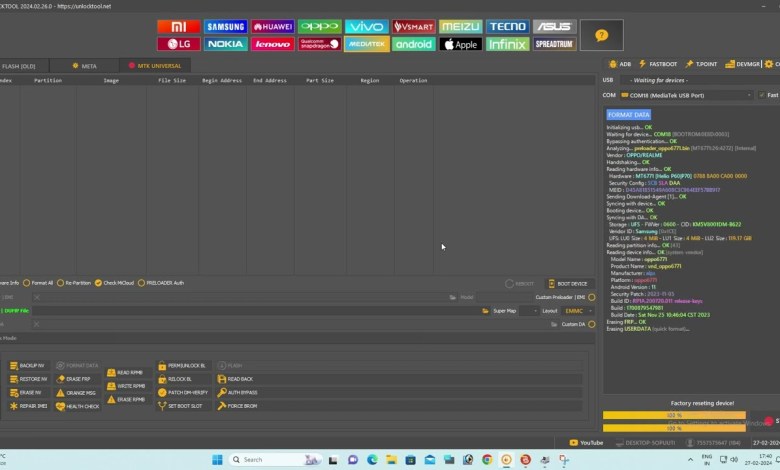
Task: Enable the Format All option
Action: tap(38, 283)
